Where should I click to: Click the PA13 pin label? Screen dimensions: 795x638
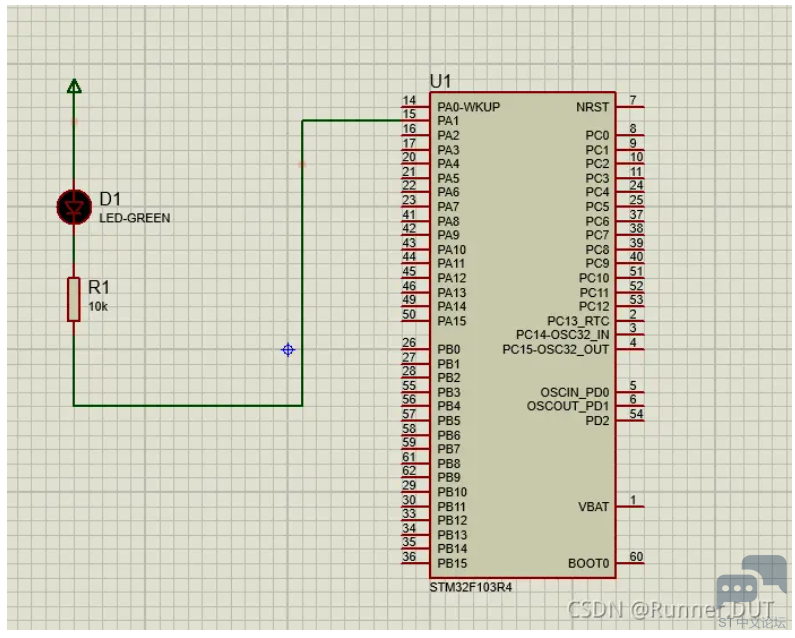[x=451, y=293]
